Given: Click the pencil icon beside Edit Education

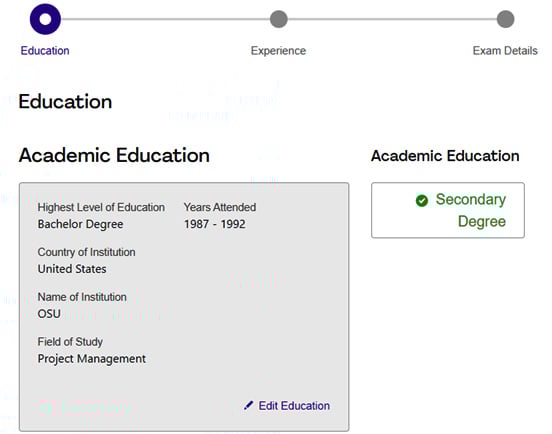Looking at the screenshot, I should click(248, 405).
